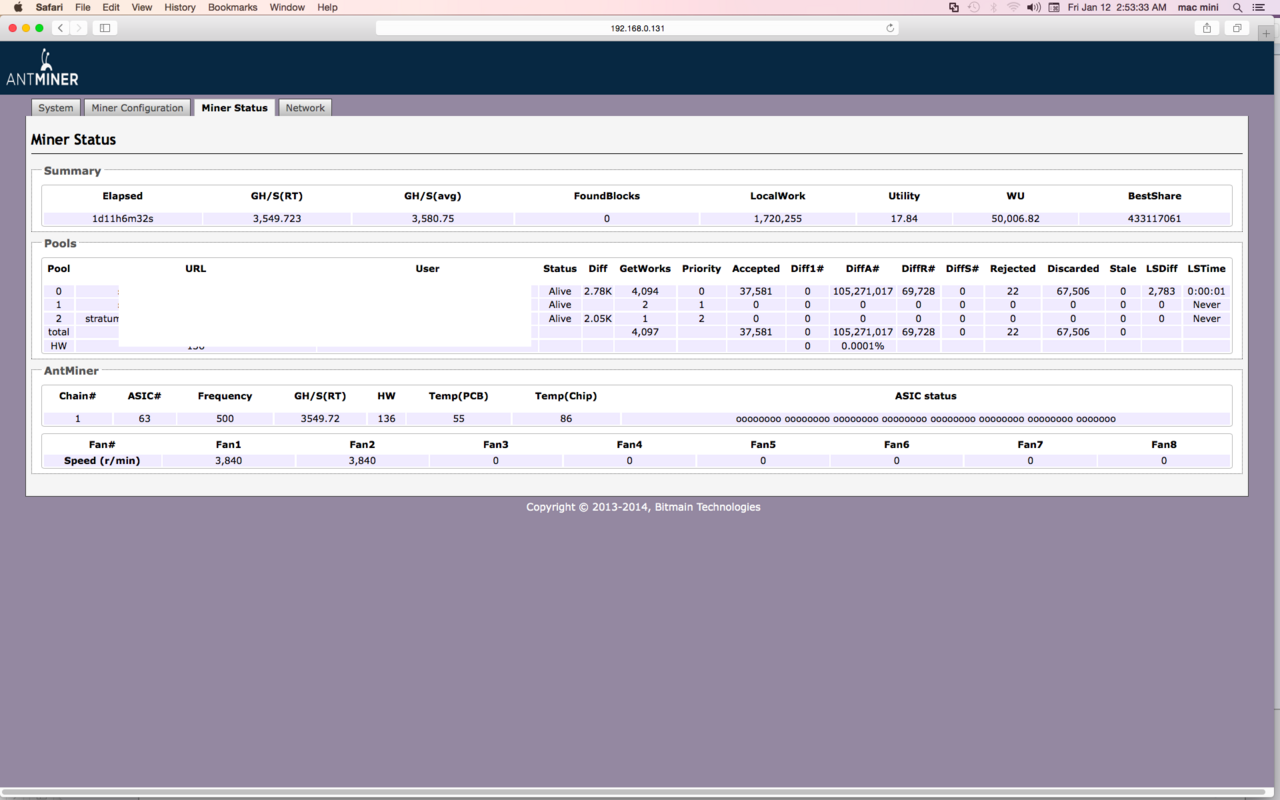Open the Share button in the toolbar

click(x=1207, y=28)
